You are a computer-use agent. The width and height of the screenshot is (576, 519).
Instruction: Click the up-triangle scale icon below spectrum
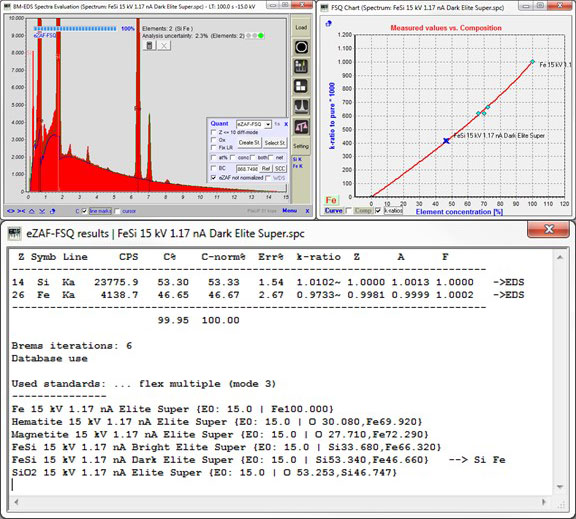tap(32, 211)
